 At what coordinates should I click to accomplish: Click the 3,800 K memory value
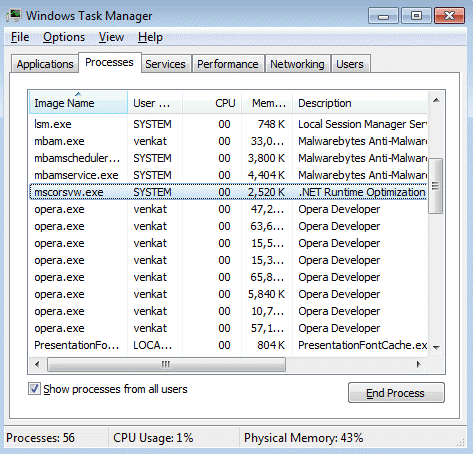[x=266, y=158]
